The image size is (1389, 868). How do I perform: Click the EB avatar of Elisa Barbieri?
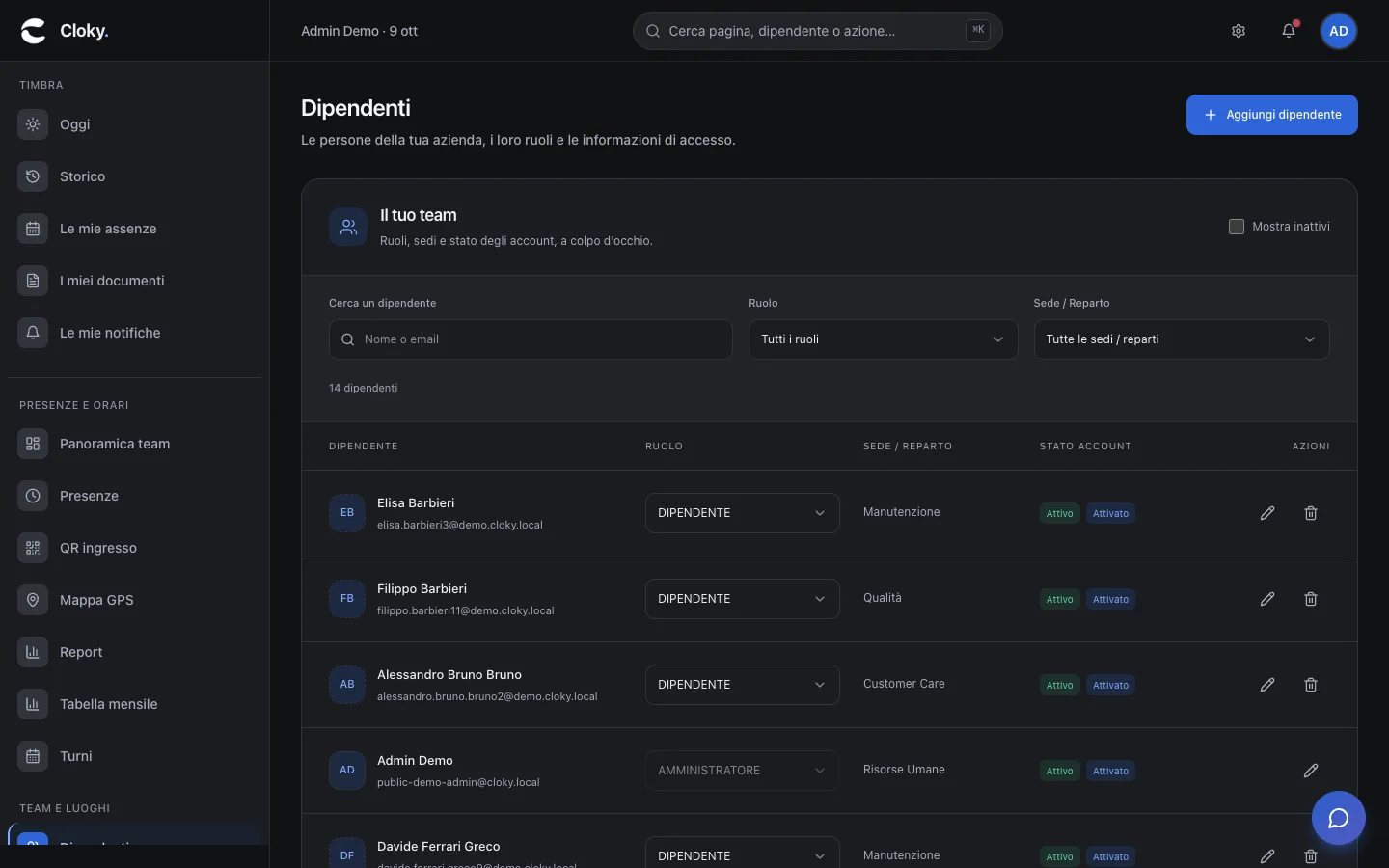pos(347,513)
